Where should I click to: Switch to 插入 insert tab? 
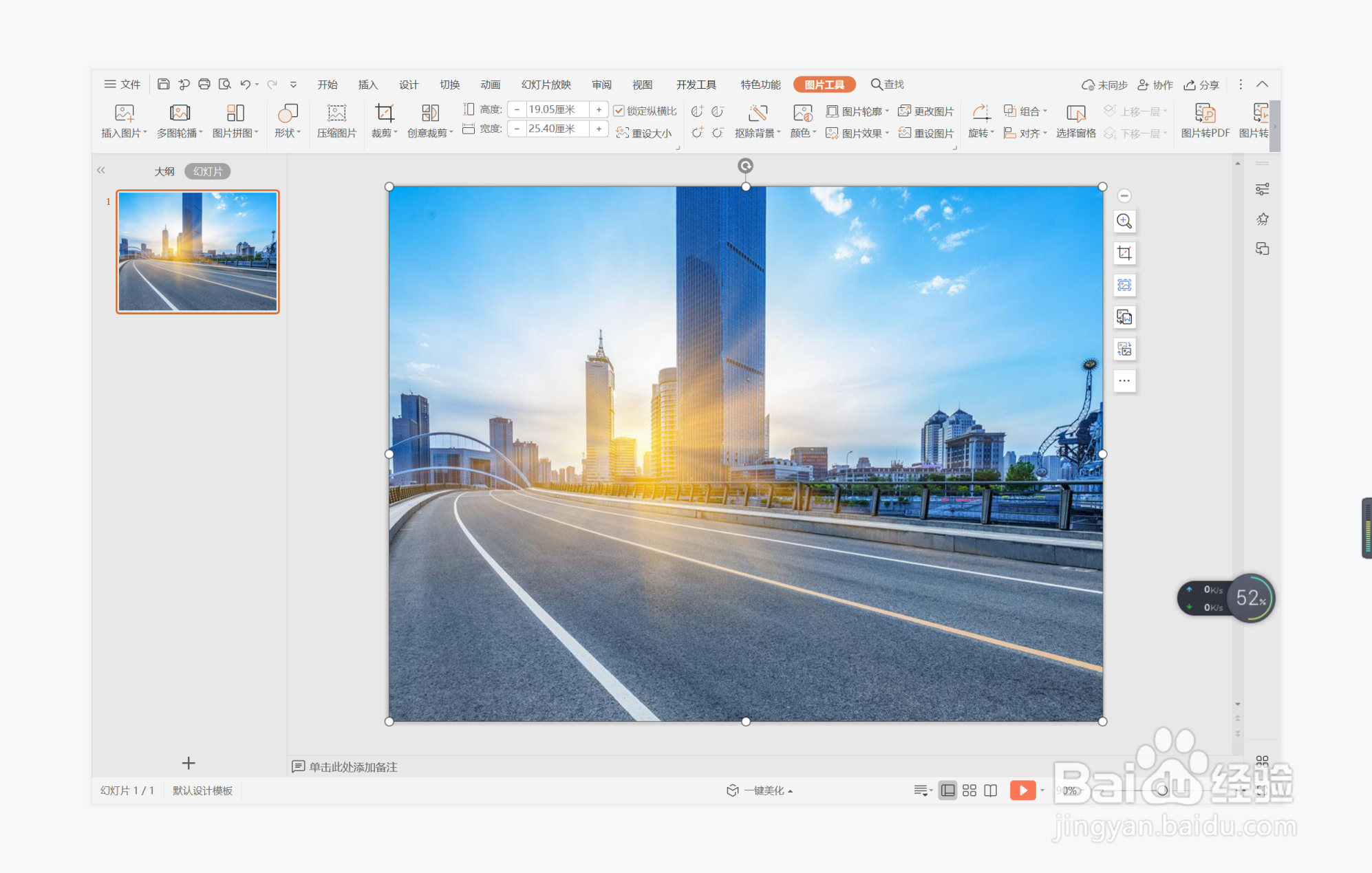(368, 84)
